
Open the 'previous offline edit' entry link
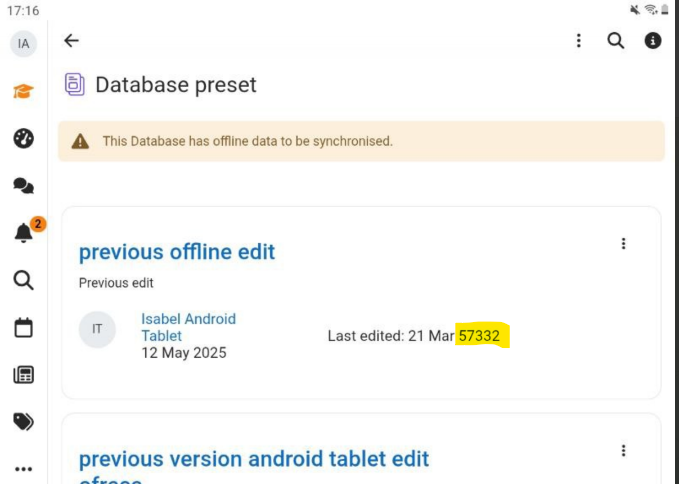tap(177, 252)
